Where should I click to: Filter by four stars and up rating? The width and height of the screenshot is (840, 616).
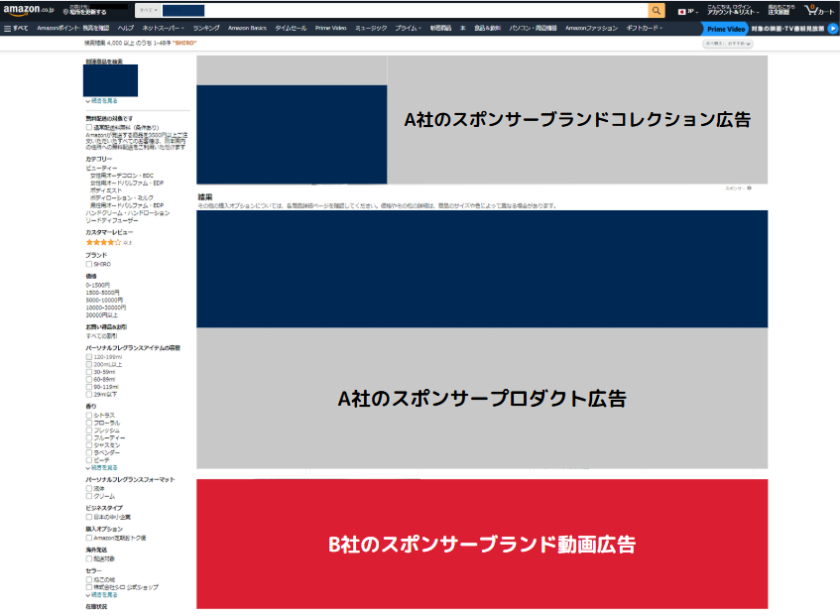click(103, 242)
